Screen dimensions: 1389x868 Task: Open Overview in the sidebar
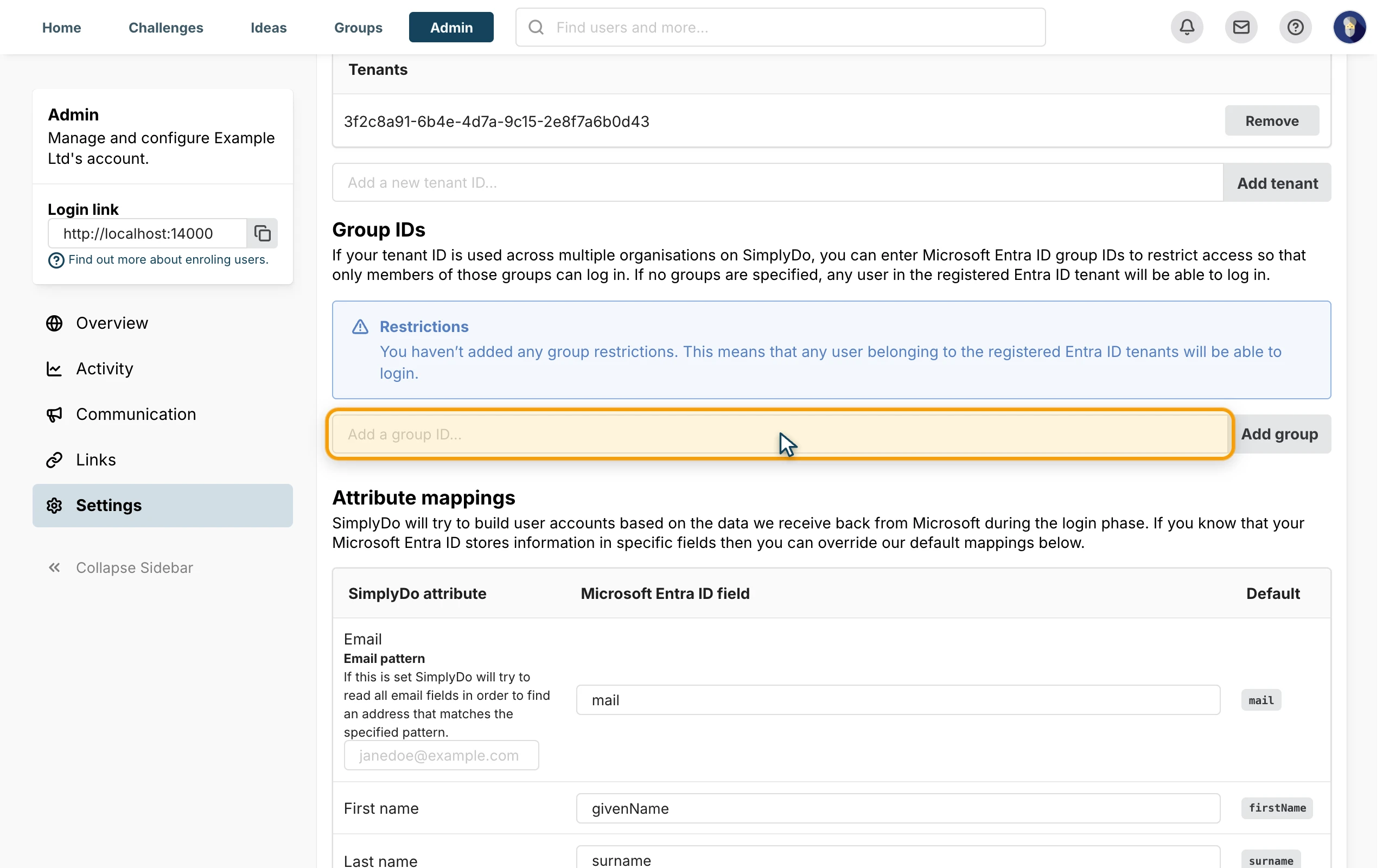pyautogui.click(x=162, y=323)
